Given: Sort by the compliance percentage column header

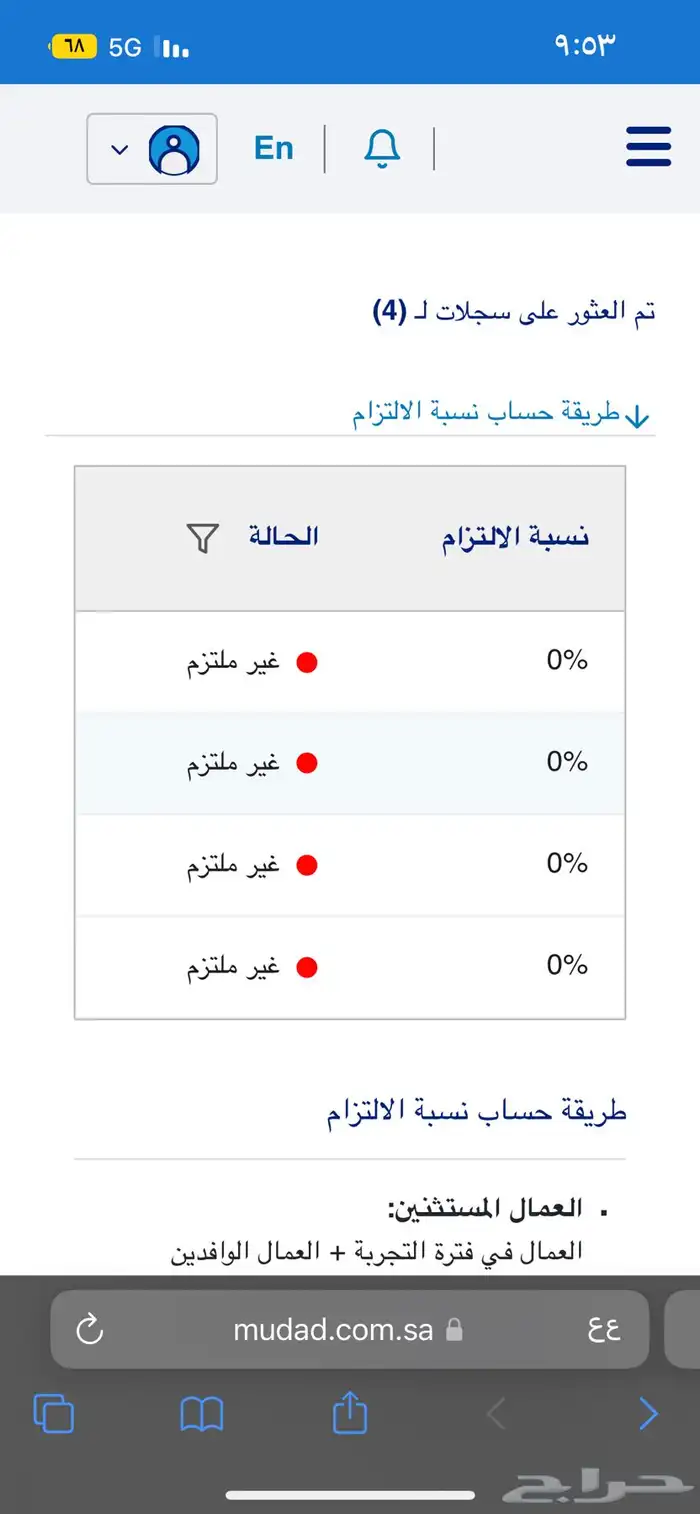Looking at the screenshot, I should pos(515,537).
